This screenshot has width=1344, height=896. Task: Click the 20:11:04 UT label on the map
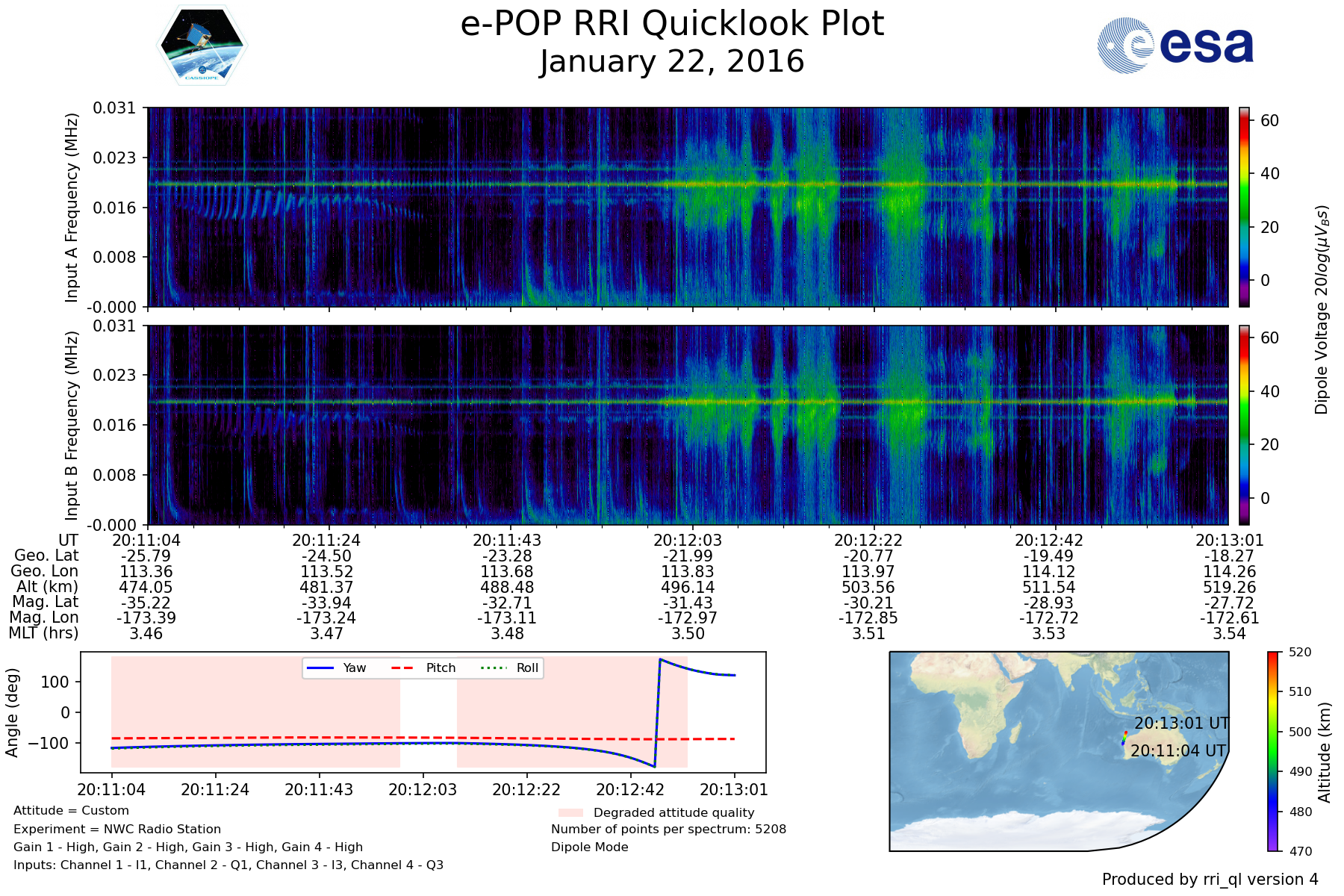point(1177,751)
